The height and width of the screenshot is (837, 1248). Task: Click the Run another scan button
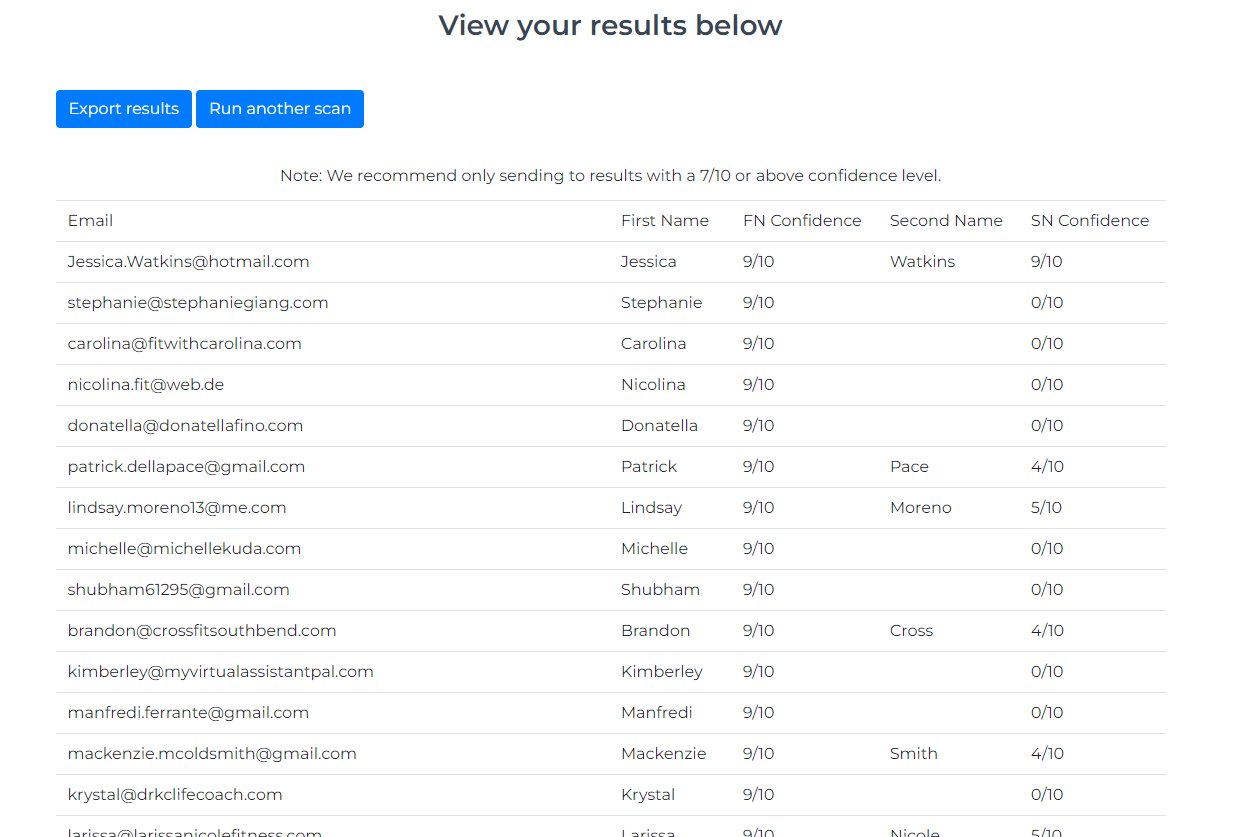[x=280, y=109]
